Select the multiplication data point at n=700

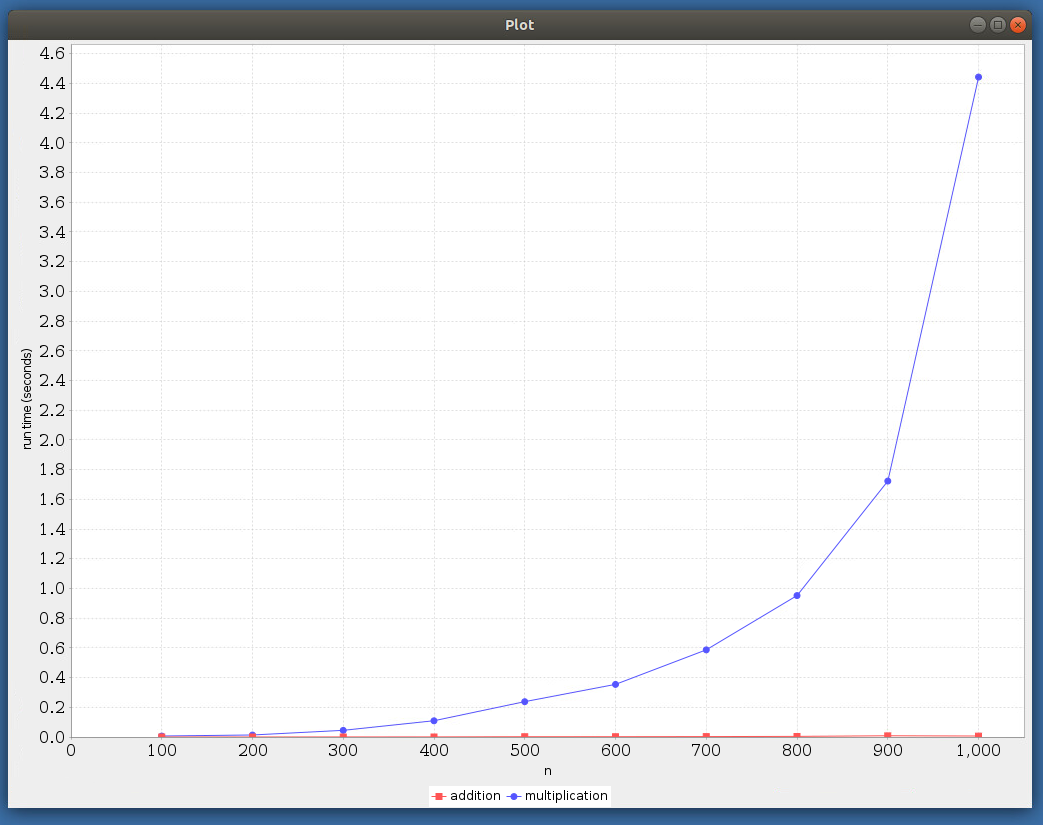(706, 650)
